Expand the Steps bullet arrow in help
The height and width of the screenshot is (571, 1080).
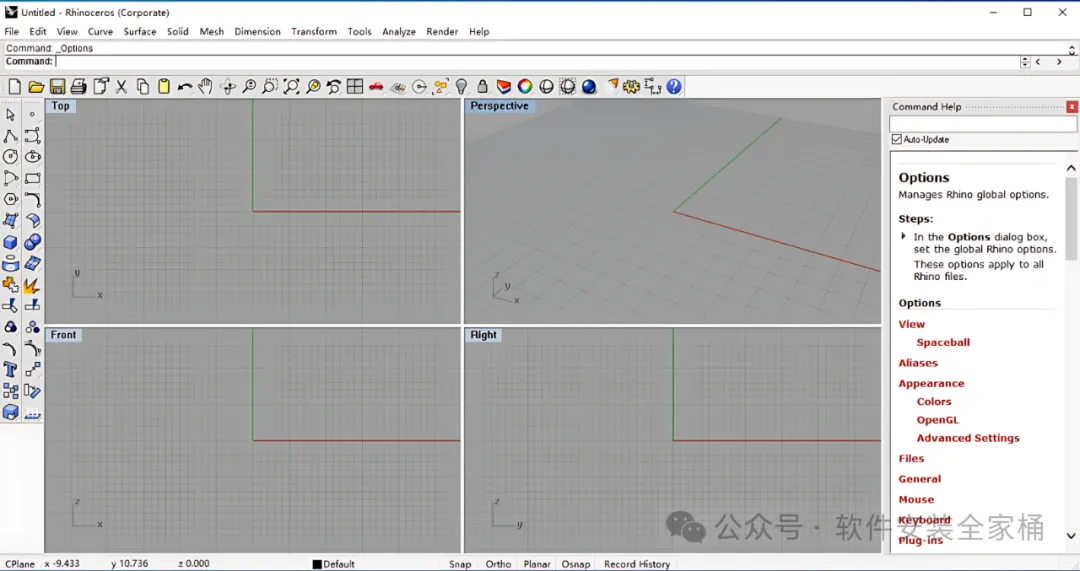click(904, 236)
